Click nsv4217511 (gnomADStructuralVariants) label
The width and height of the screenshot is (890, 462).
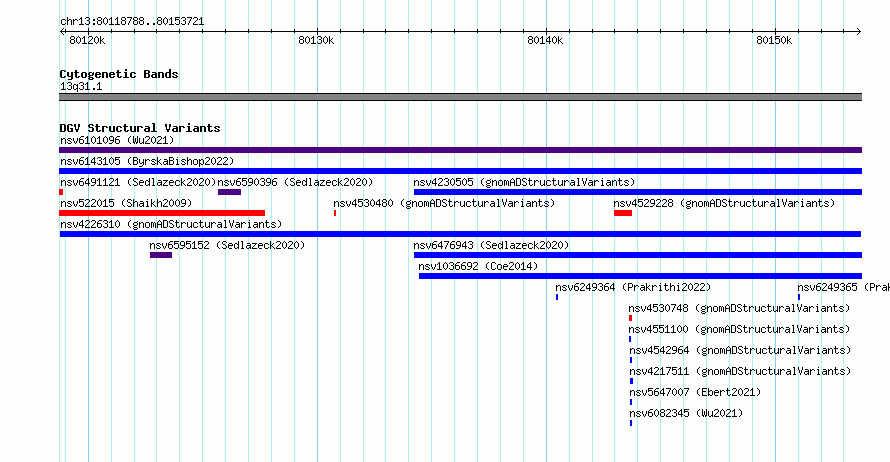740,371
